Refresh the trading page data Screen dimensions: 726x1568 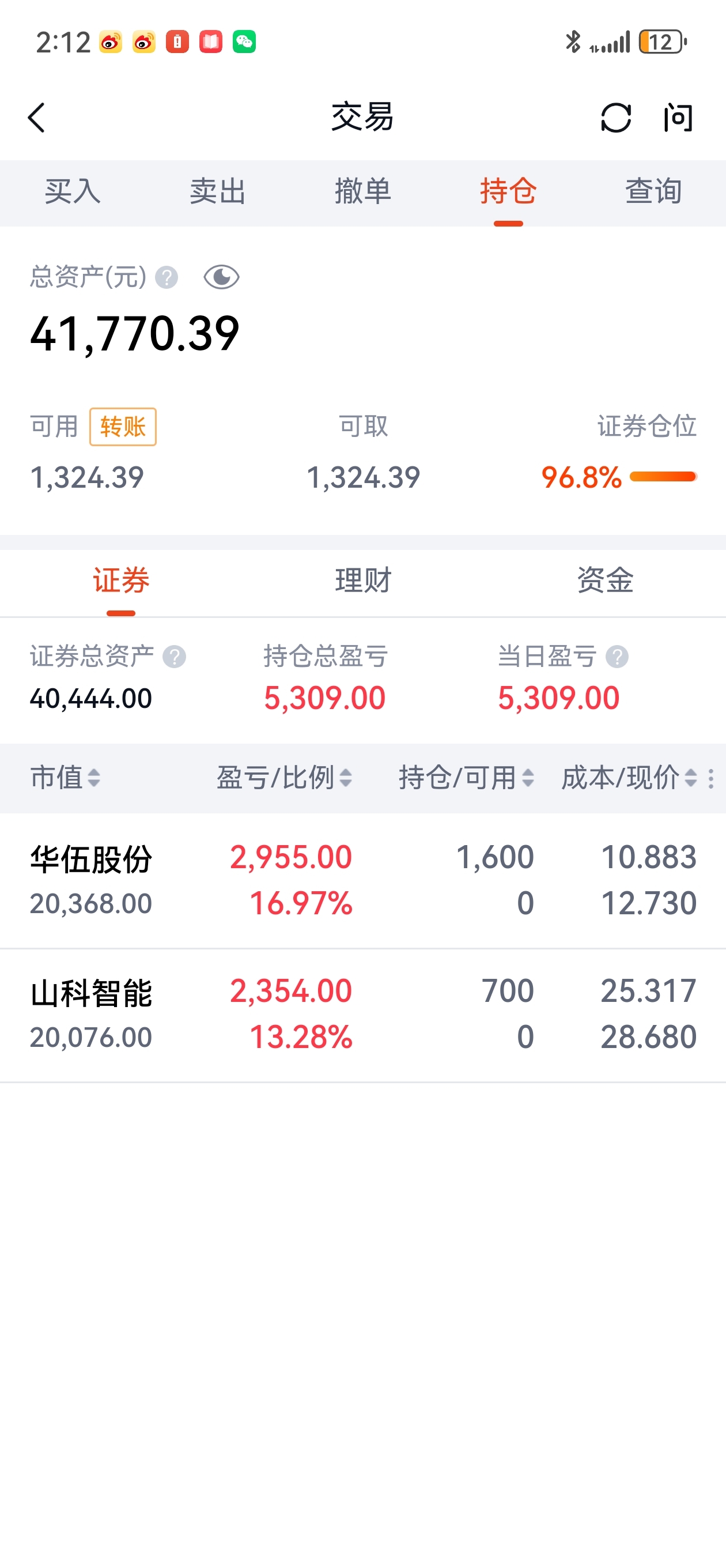coord(616,118)
